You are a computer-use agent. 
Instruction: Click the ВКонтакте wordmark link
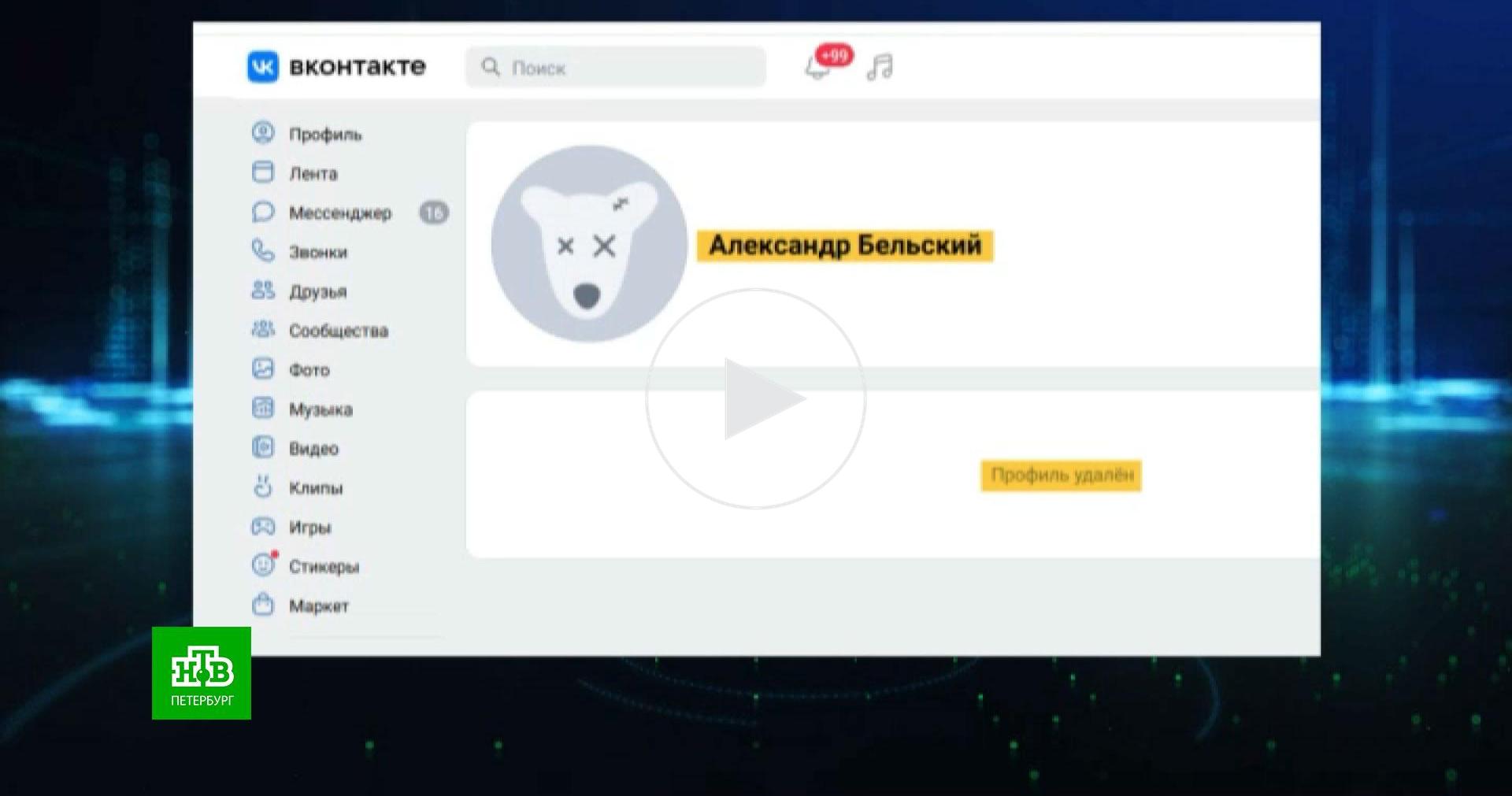pos(358,67)
